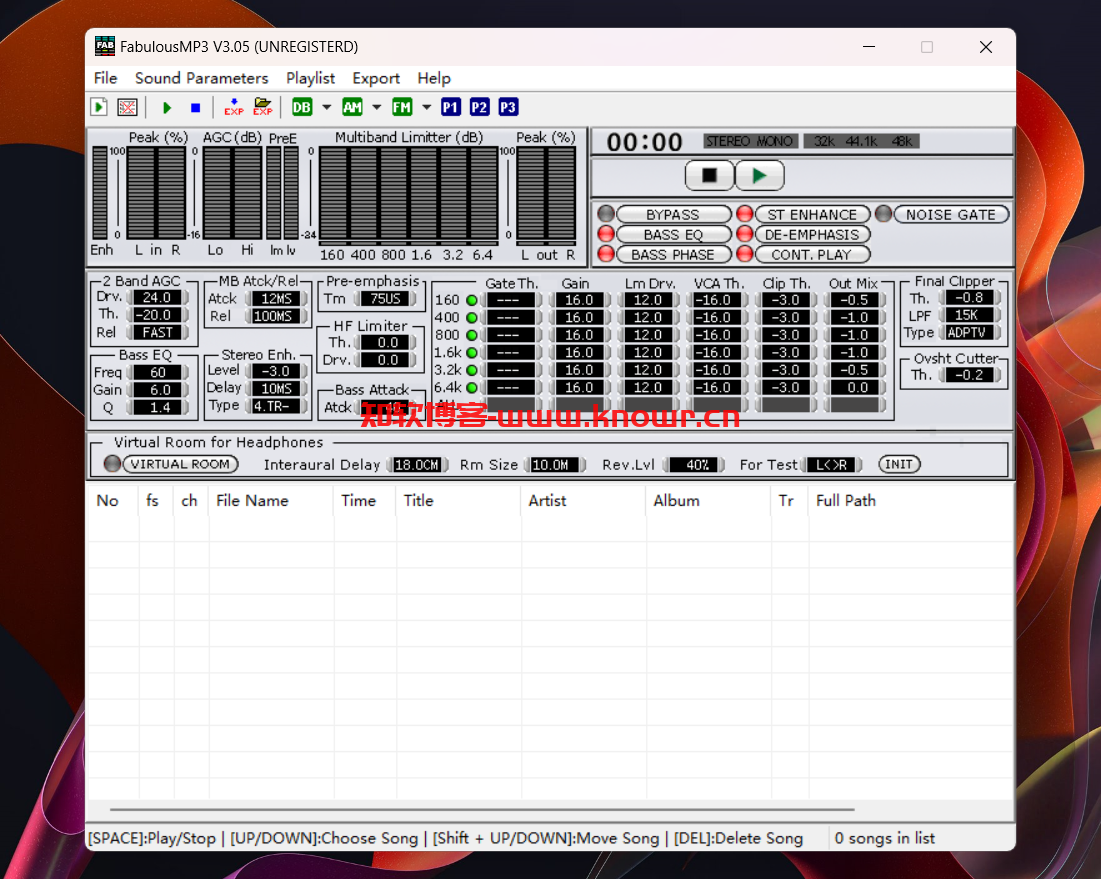Change Pre-emphasis Tm 75US selector
Screen dimensions: 1101x879
(385, 298)
